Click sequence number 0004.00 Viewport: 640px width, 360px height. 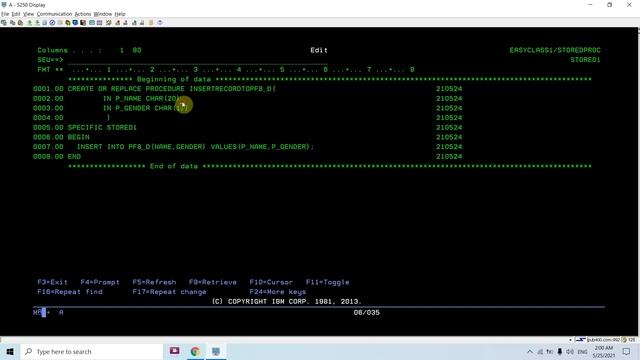point(48,118)
